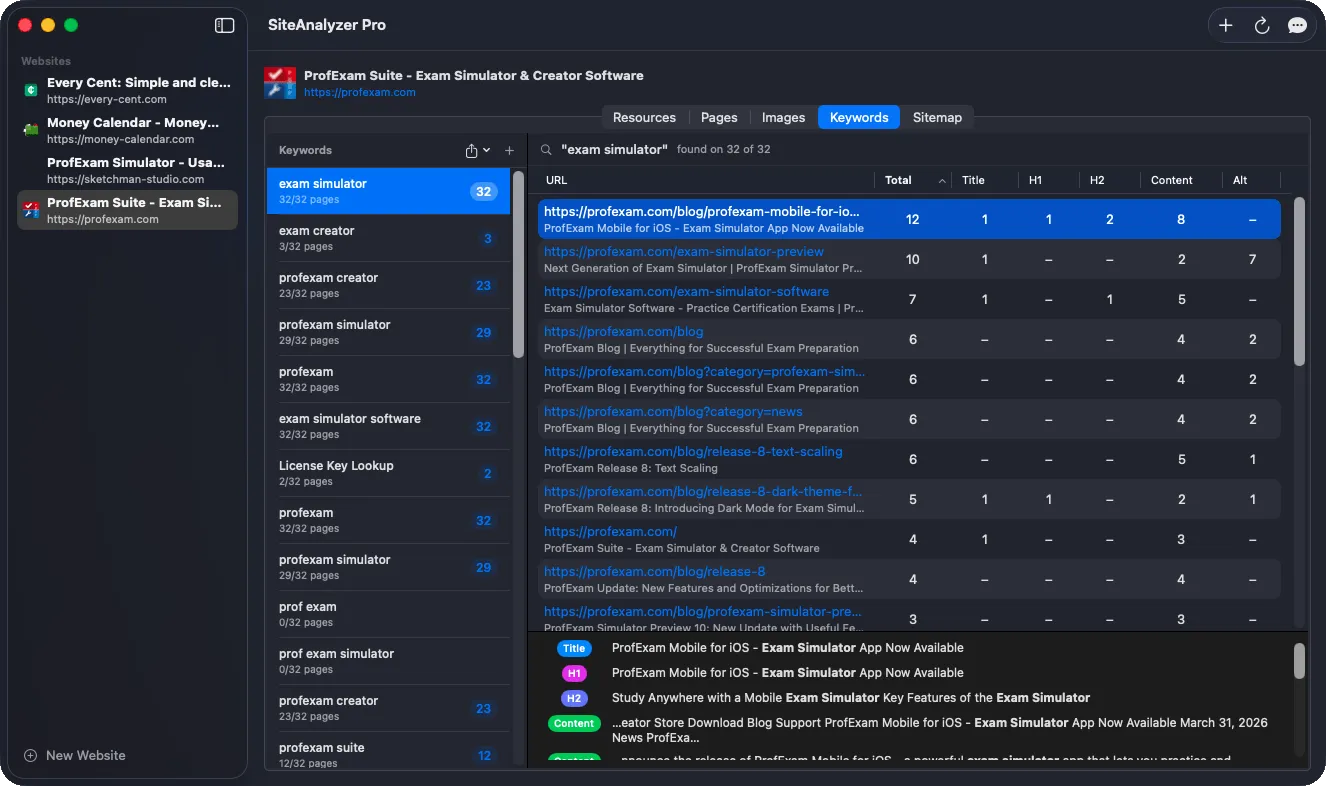Select the 'prof exam simulator' keyword

point(388,661)
